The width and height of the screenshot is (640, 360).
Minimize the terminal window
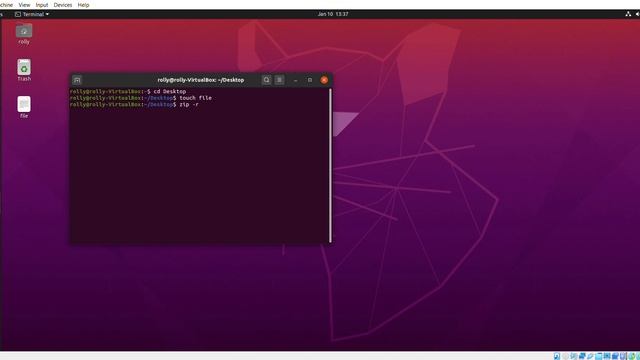click(296, 80)
